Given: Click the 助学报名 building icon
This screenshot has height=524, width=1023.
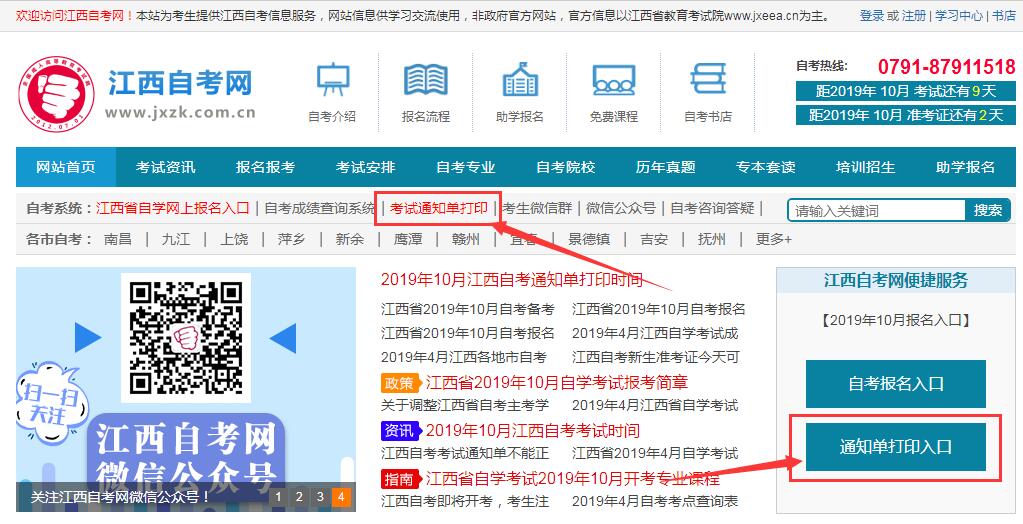Looking at the screenshot, I should (519, 80).
